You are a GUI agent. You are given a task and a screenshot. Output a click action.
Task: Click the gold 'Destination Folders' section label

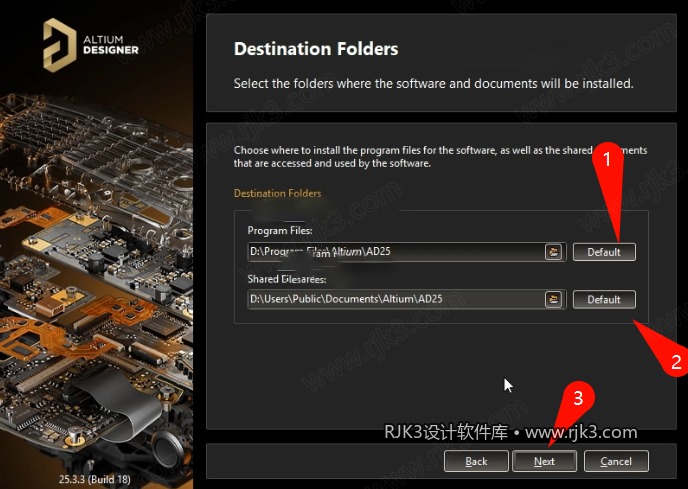tap(277, 193)
